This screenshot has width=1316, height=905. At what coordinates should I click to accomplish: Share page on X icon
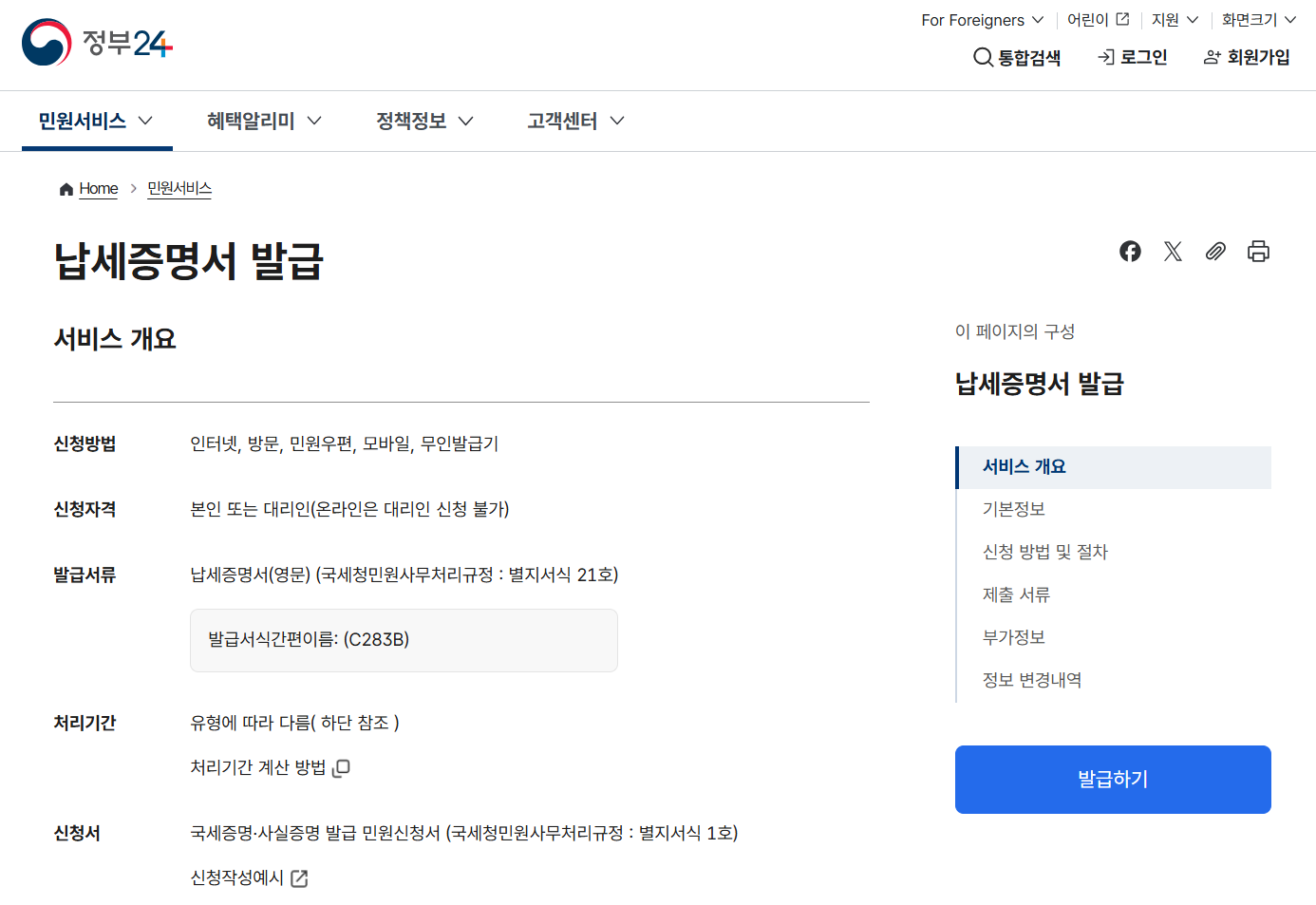coord(1173,251)
